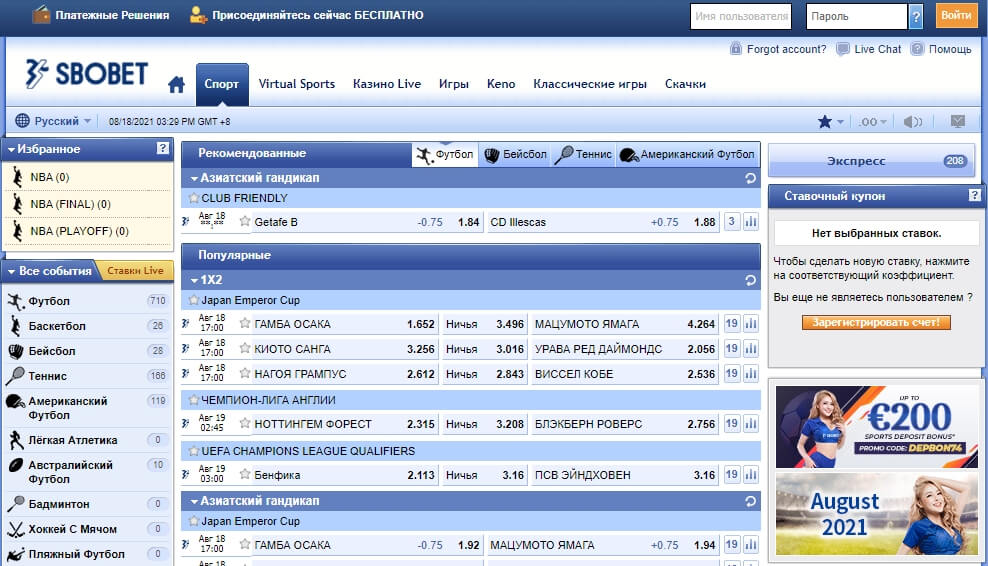Collapse the Избранное panel

point(11,150)
